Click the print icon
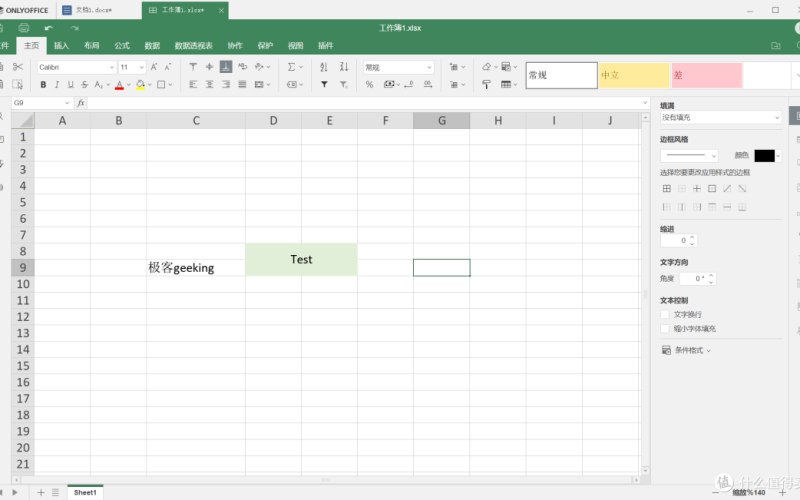 [23, 28]
